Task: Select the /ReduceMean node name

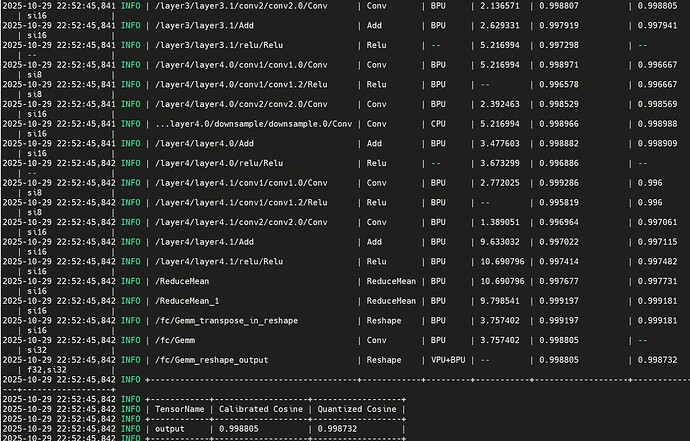Action: tap(182, 281)
